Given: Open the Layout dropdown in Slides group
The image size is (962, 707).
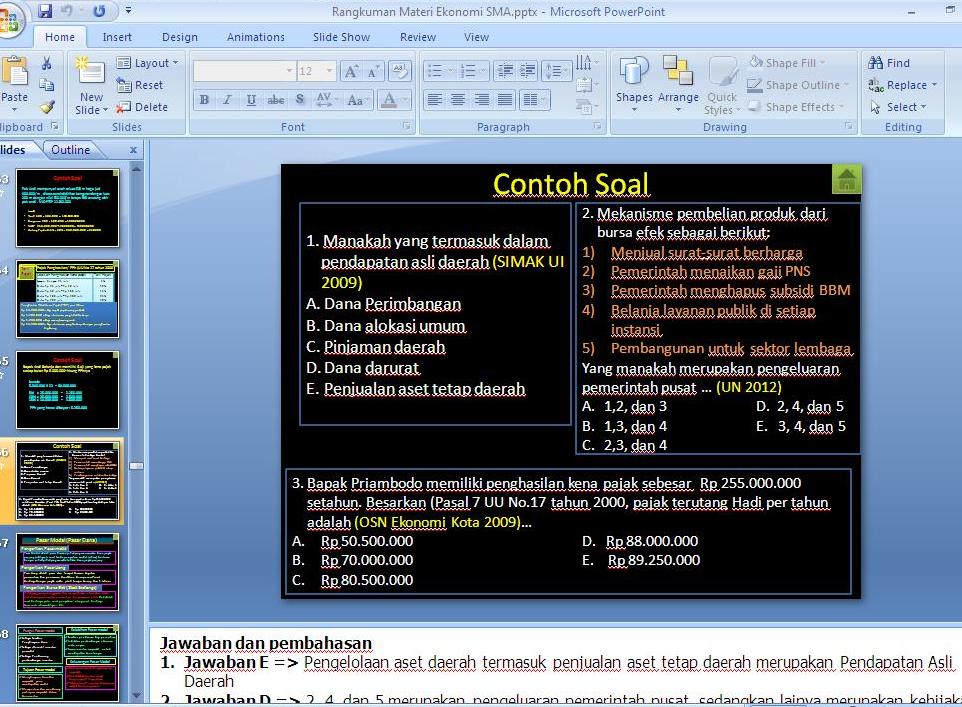Looking at the screenshot, I should pos(148,62).
